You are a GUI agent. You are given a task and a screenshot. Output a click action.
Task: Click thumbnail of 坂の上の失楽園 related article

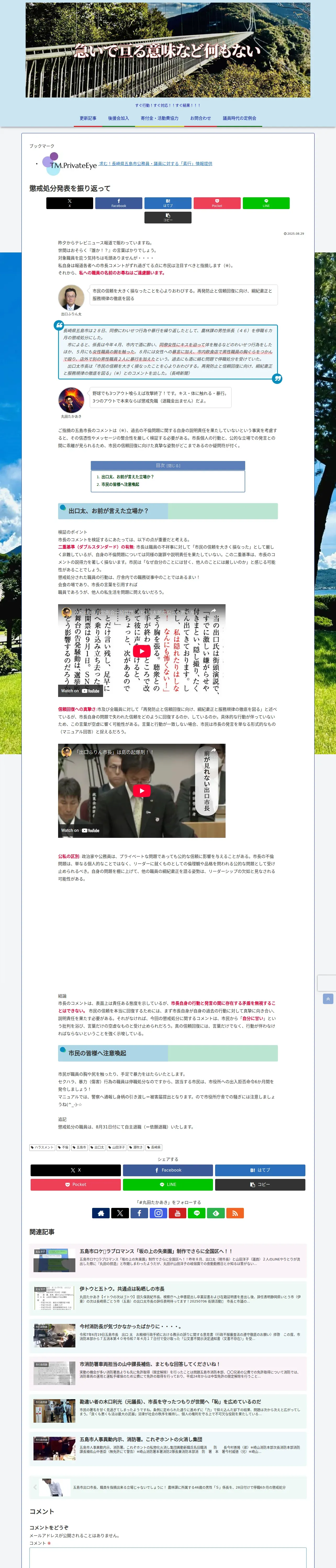pos(54,1260)
